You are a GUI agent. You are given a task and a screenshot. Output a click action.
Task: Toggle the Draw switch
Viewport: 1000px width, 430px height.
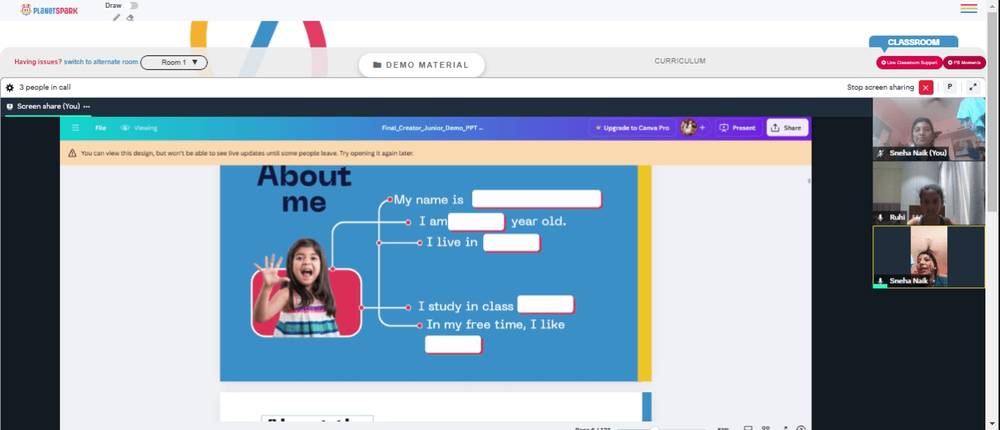133,6
